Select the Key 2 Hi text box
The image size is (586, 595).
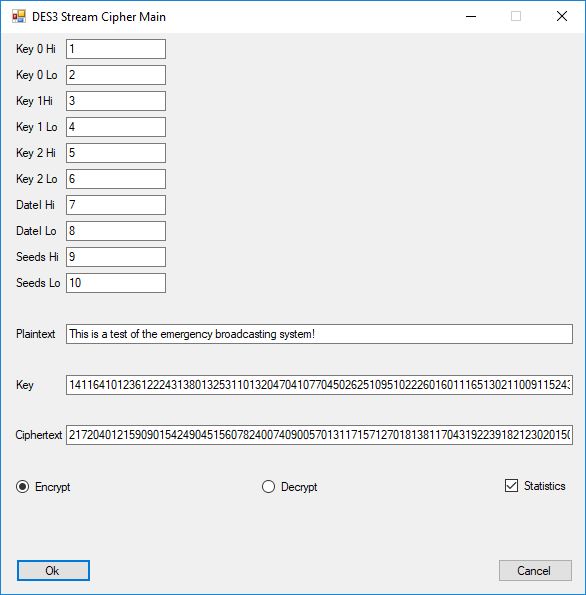coord(116,153)
